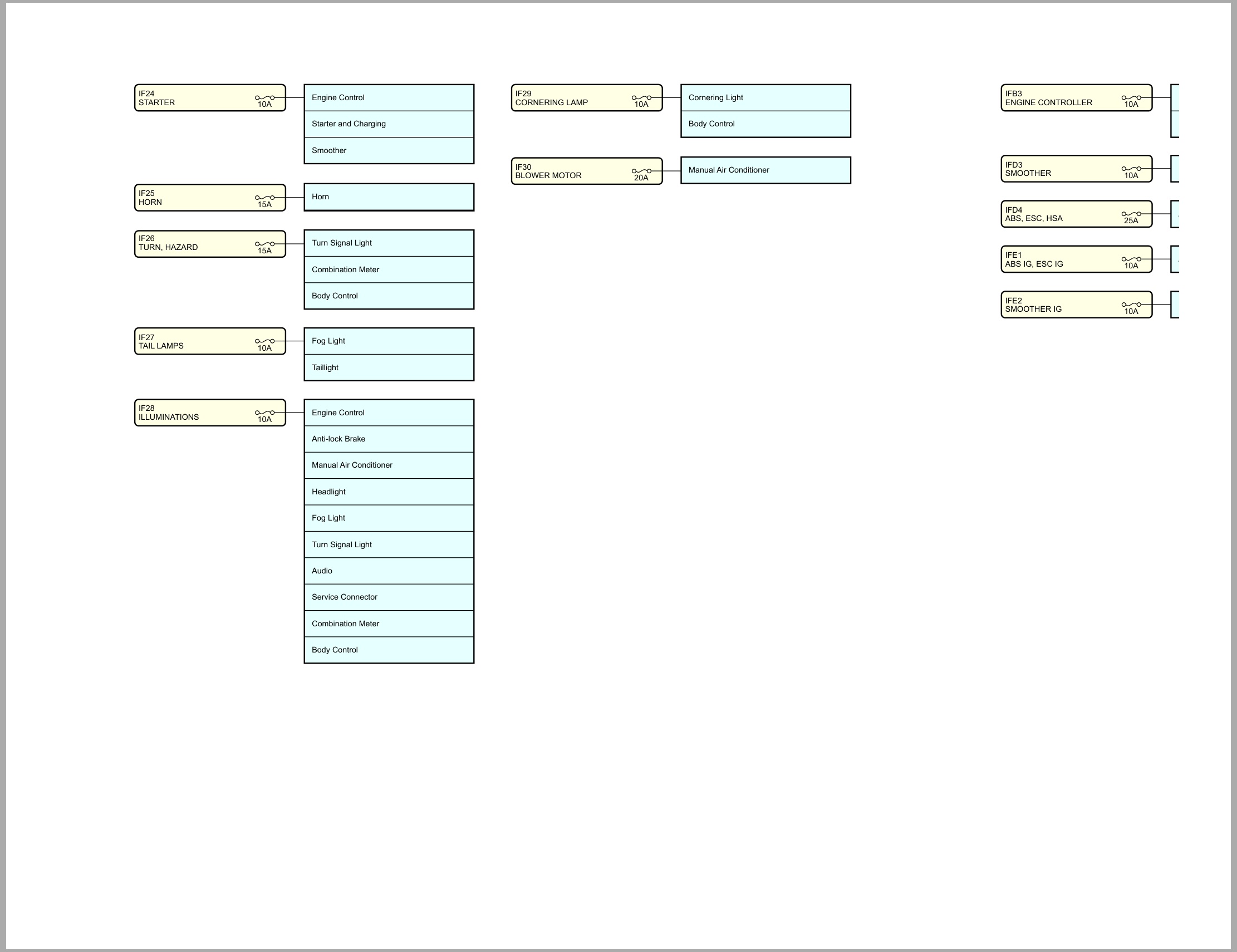Click the IFB3 ENGINE CONTROLLER fuse box
Screen dimensions: 1237x952
(1077, 98)
